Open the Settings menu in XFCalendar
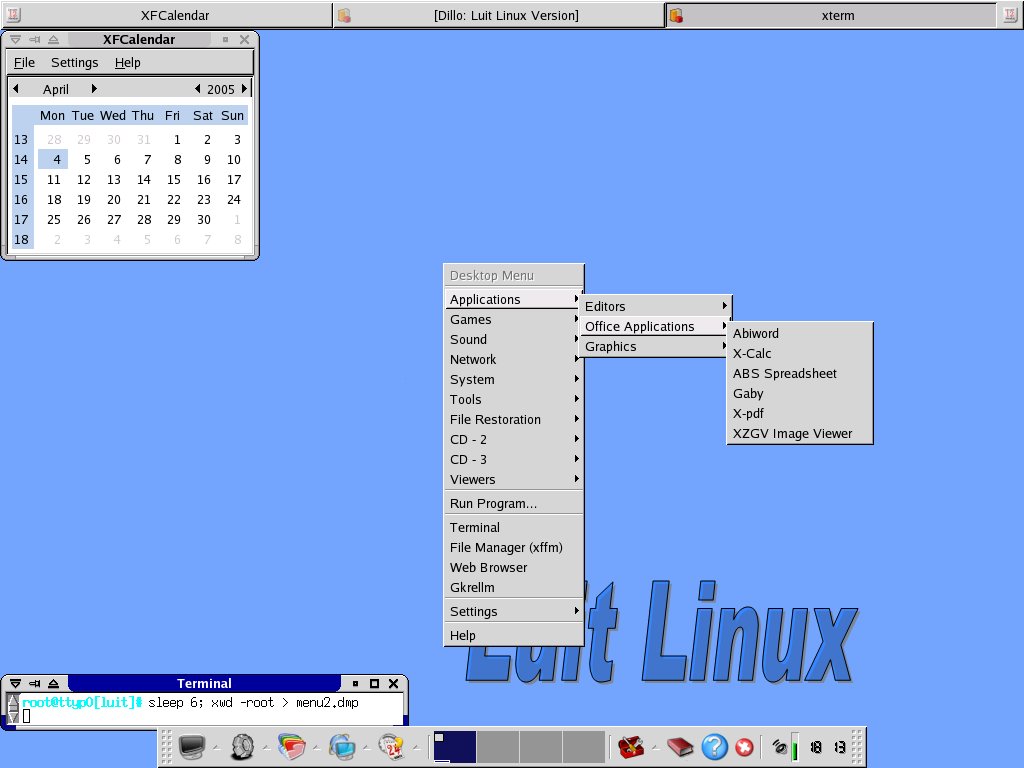Image resolution: width=1024 pixels, height=768 pixels. click(74, 63)
